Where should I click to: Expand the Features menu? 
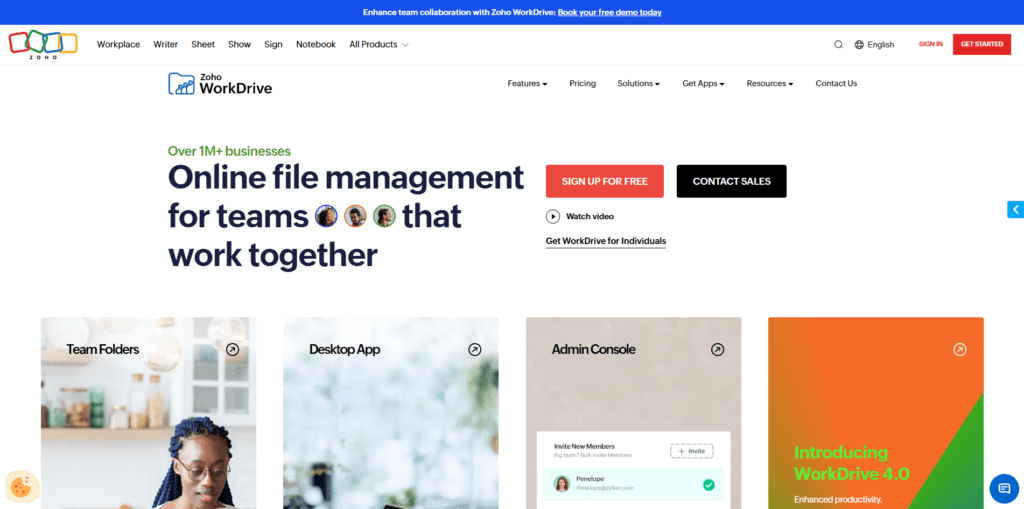point(527,84)
